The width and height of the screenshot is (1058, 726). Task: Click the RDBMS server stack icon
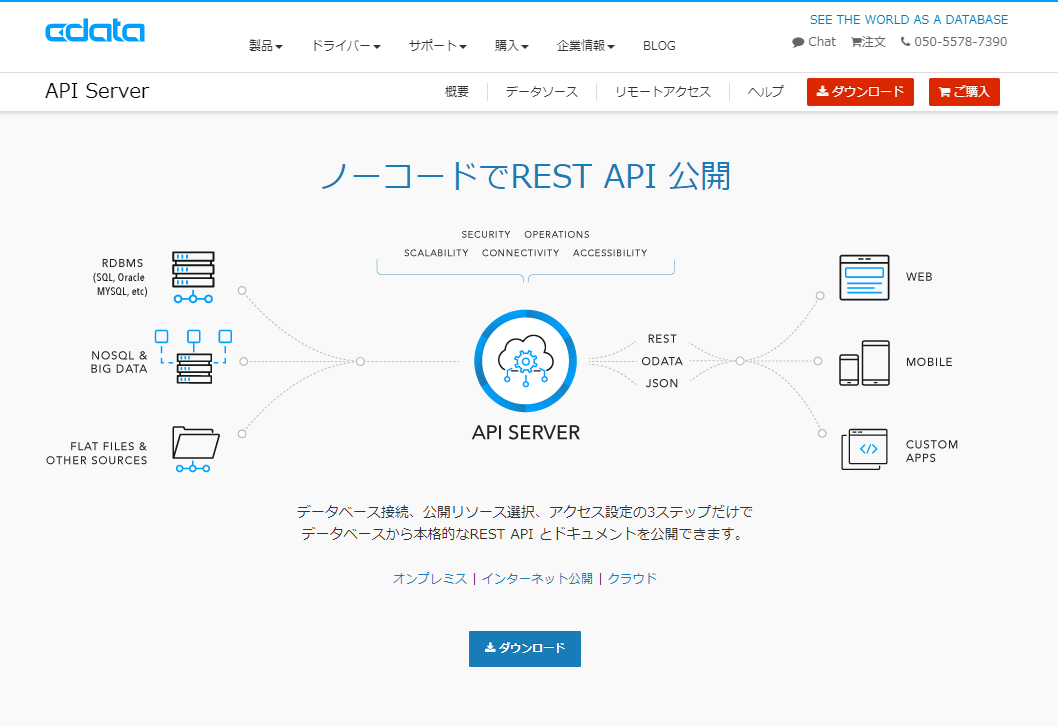193,277
